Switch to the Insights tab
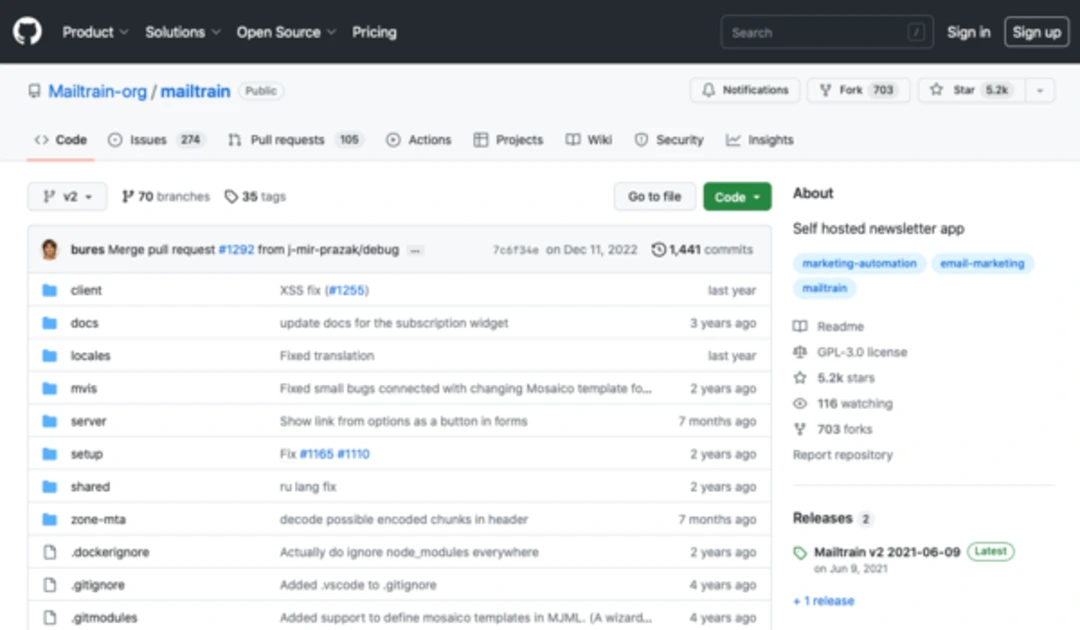 [x=760, y=140]
